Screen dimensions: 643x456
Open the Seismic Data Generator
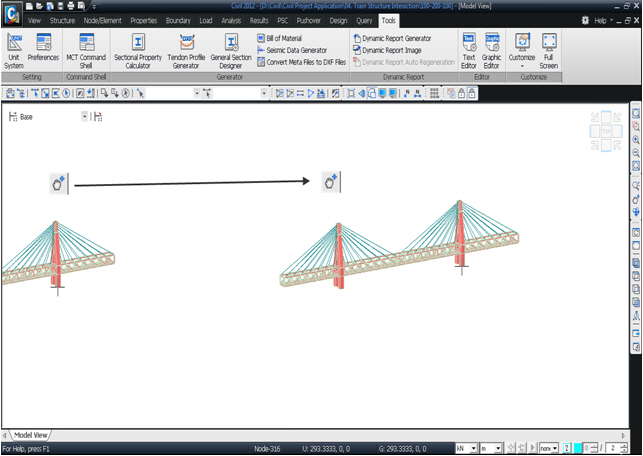[x=295, y=50]
